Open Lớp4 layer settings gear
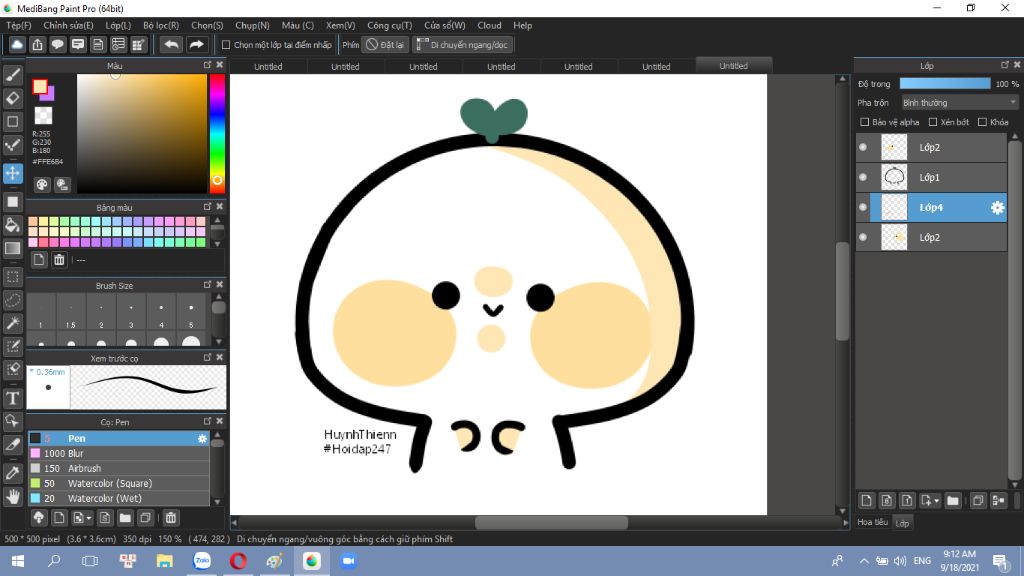This screenshot has width=1024, height=576. tap(997, 208)
